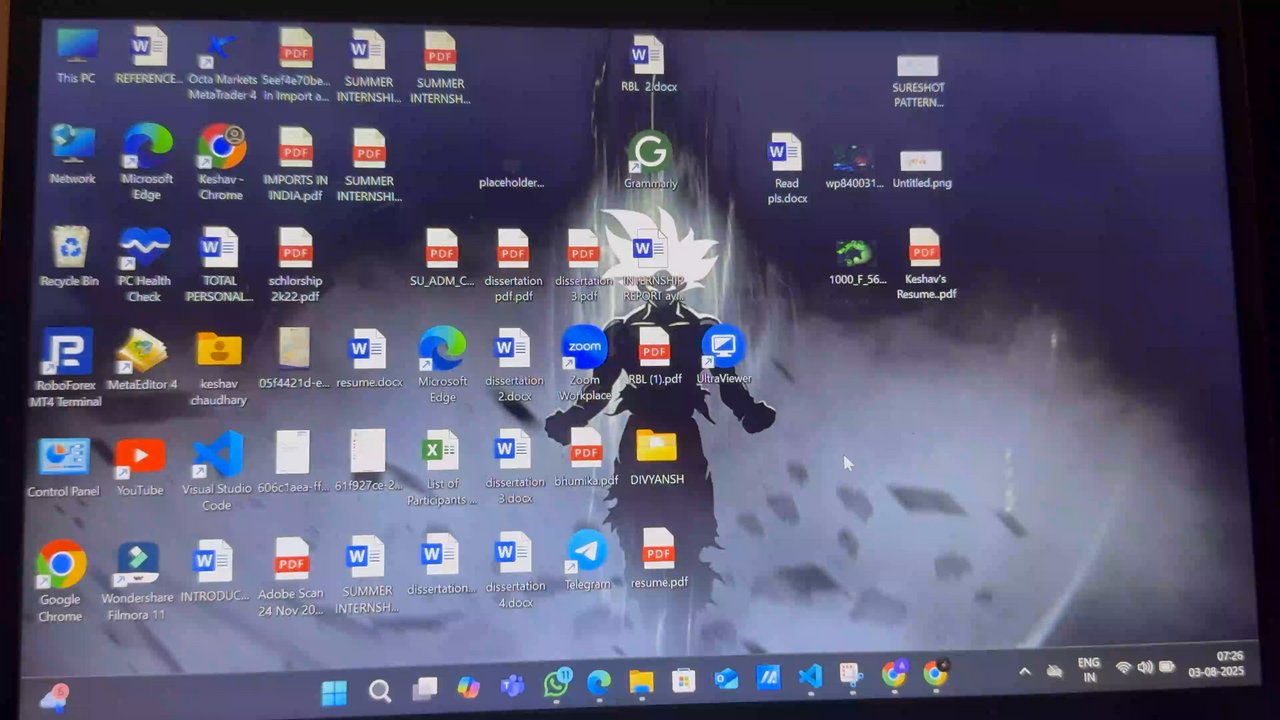Select REFERENCE Word document

[149, 56]
